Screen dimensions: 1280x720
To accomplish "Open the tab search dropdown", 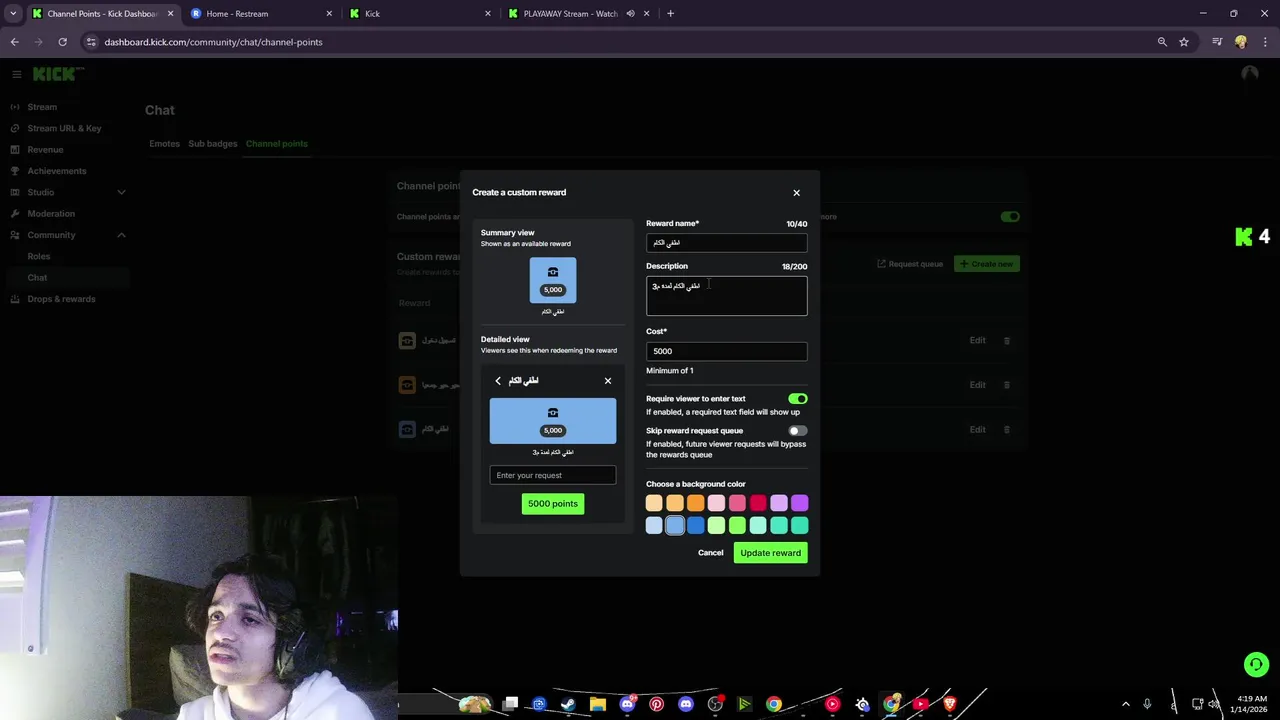I will (13, 14).
